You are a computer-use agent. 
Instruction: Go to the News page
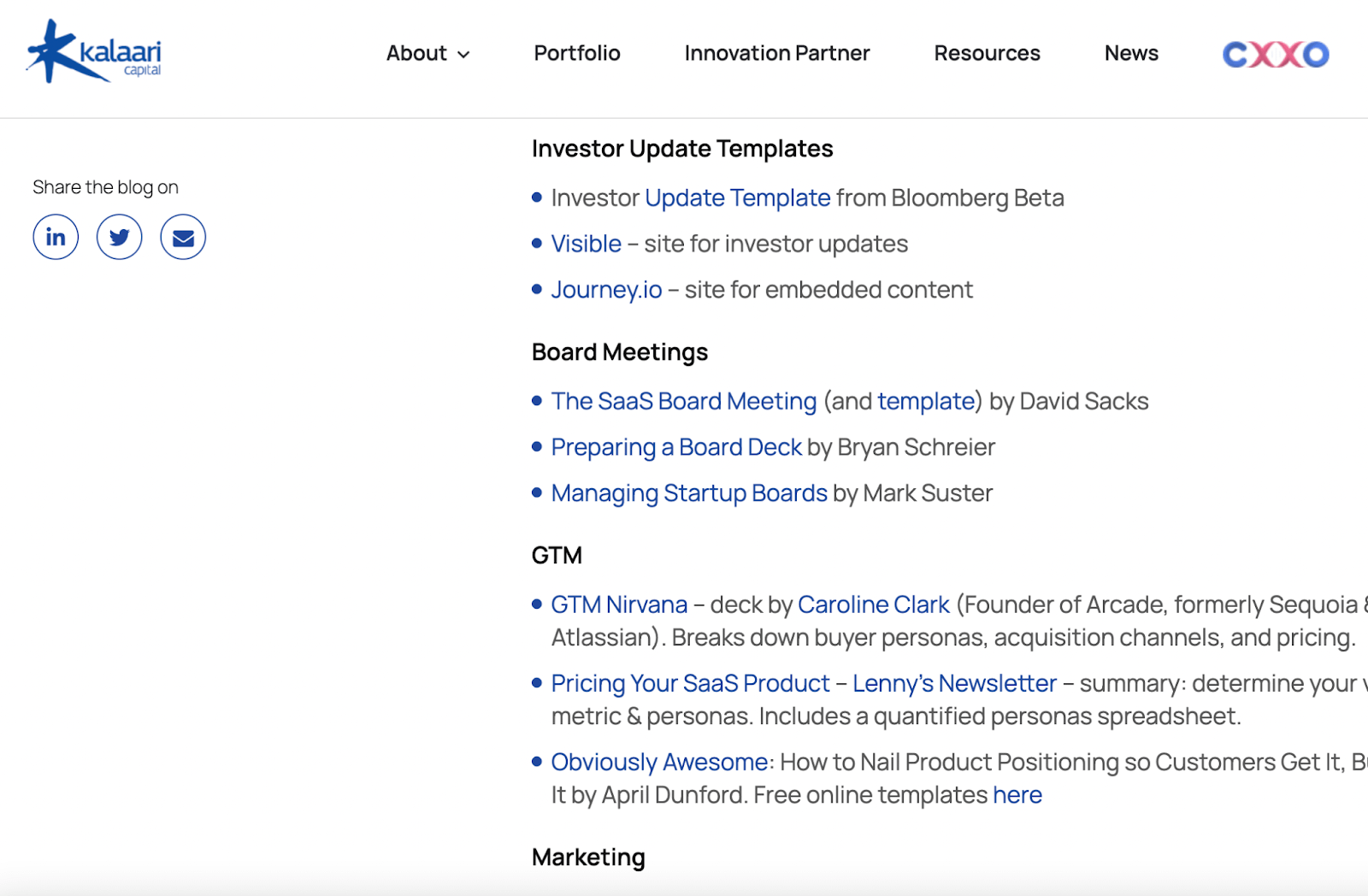pos(1131,53)
